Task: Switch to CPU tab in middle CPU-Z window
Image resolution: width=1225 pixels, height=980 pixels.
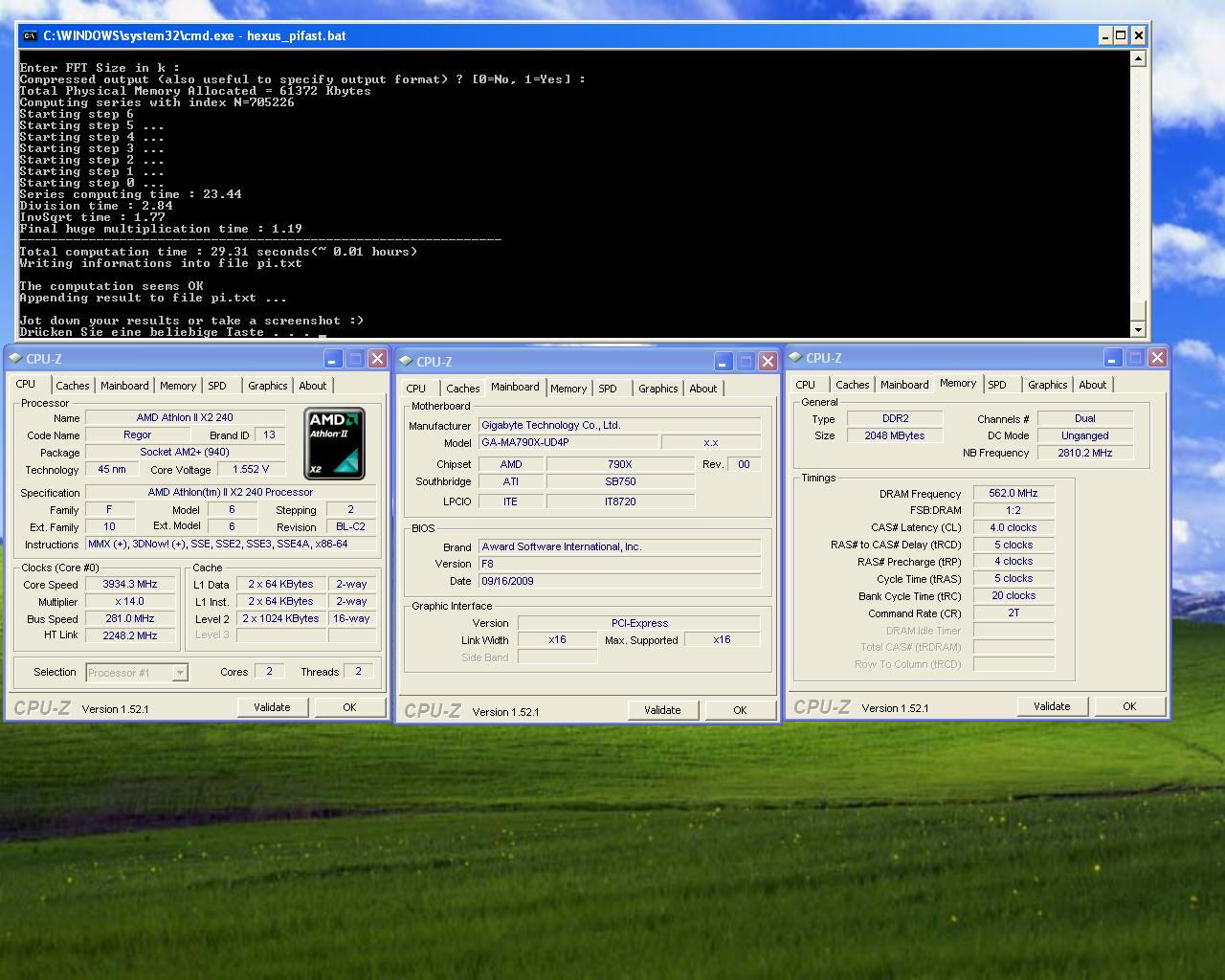Action: [x=416, y=389]
